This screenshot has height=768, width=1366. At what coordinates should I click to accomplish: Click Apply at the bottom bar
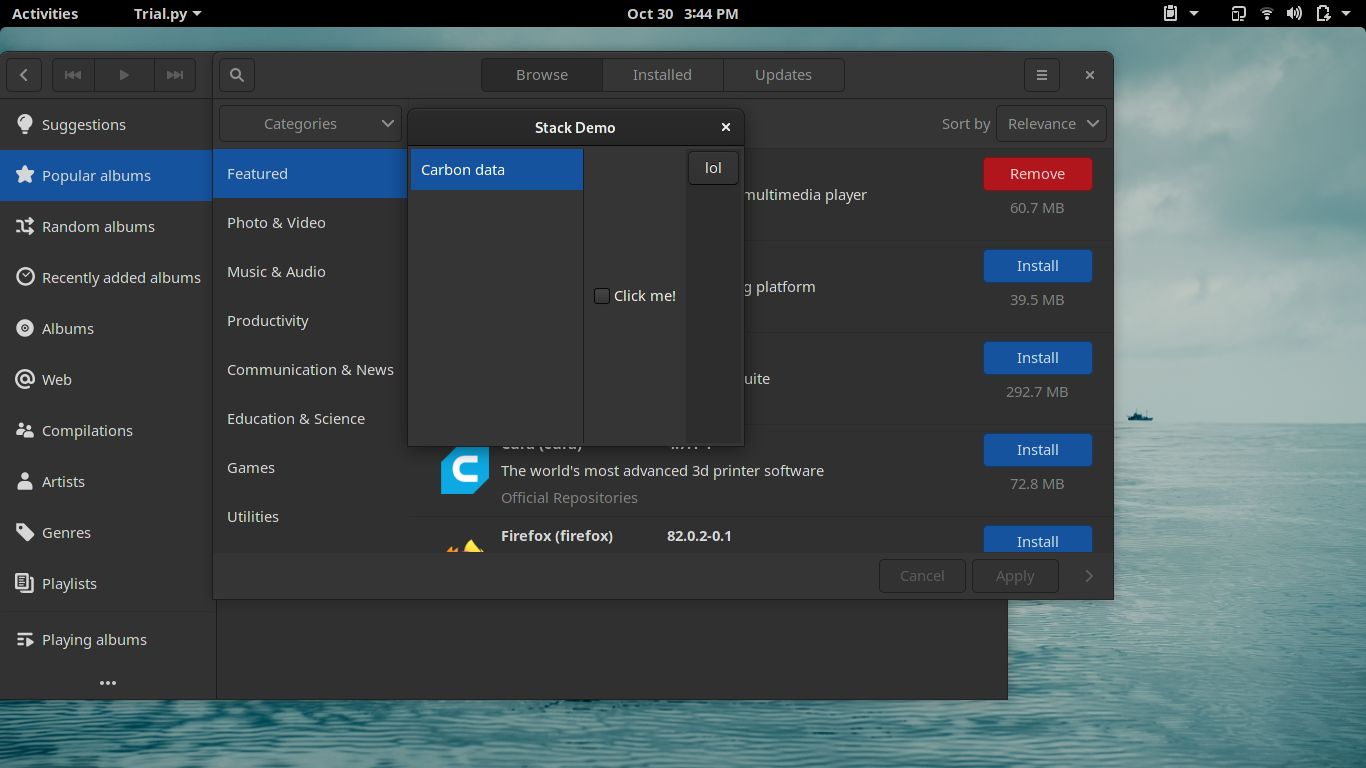coord(1015,575)
